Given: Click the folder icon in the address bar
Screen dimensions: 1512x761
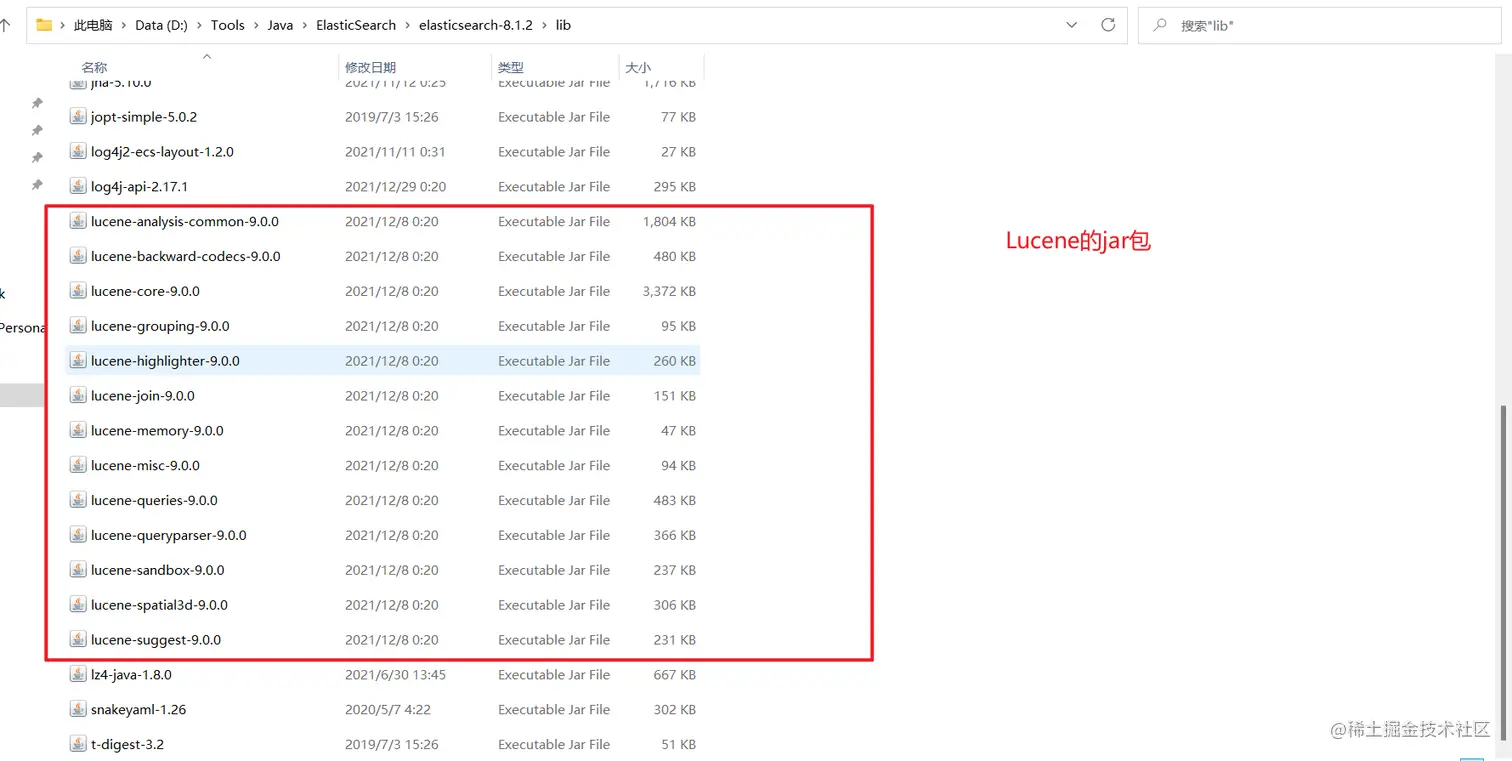Looking at the screenshot, I should pos(44,25).
